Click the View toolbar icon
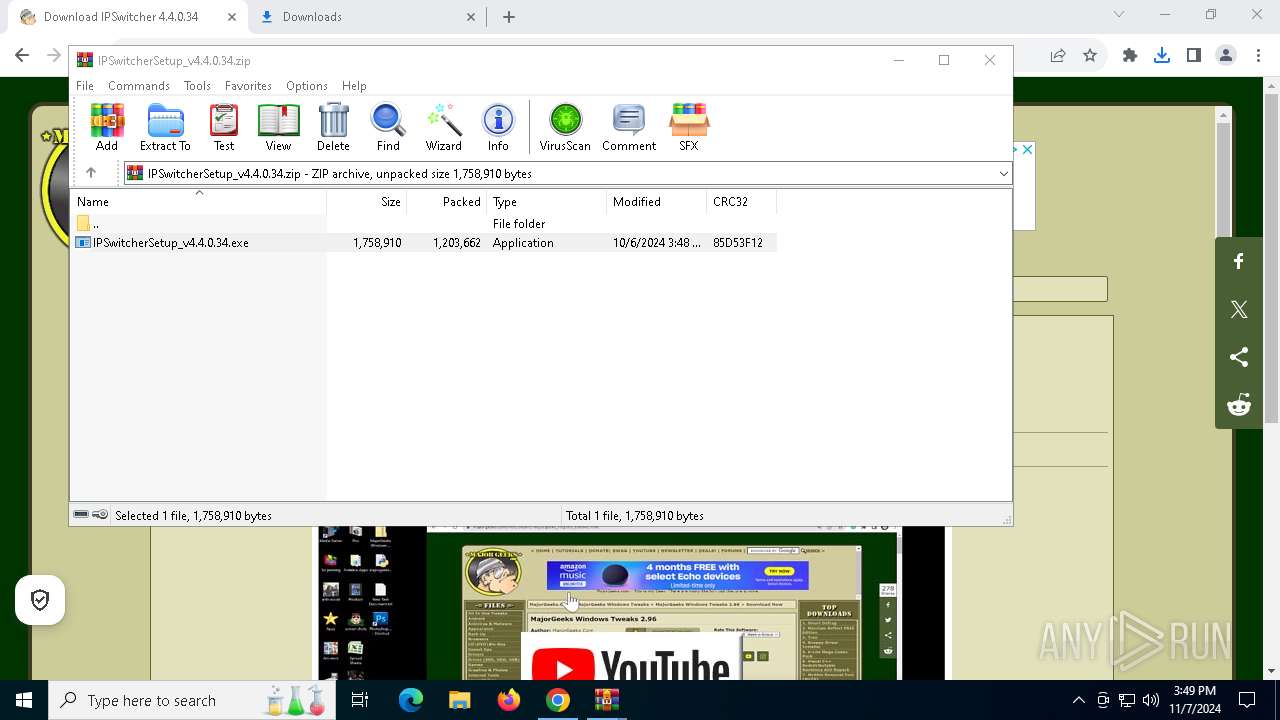The height and width of the screenshot is (720, 1280). pyautogui.click(x=278, y=127)
